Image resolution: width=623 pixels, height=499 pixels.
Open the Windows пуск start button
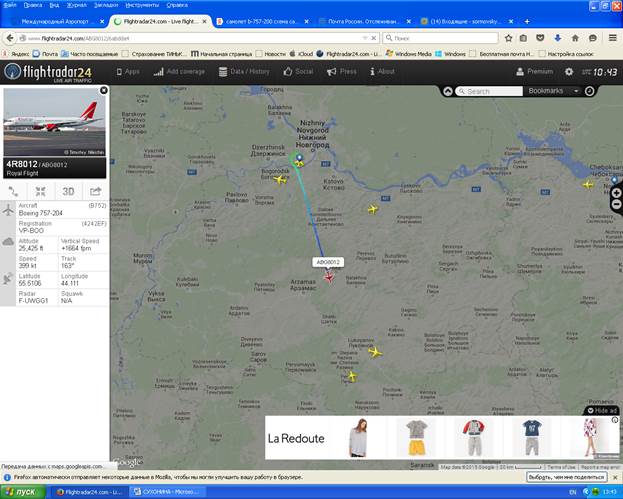[22, 492]
